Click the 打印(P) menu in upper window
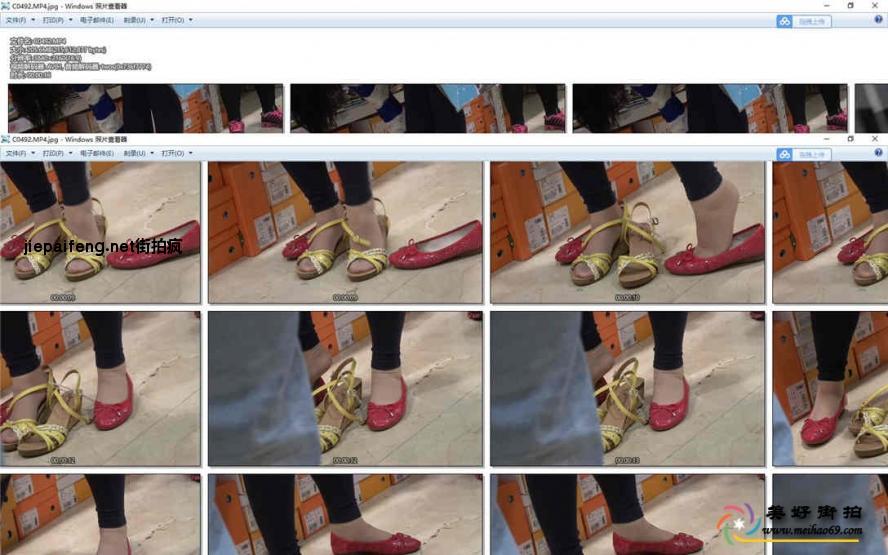 56,20
